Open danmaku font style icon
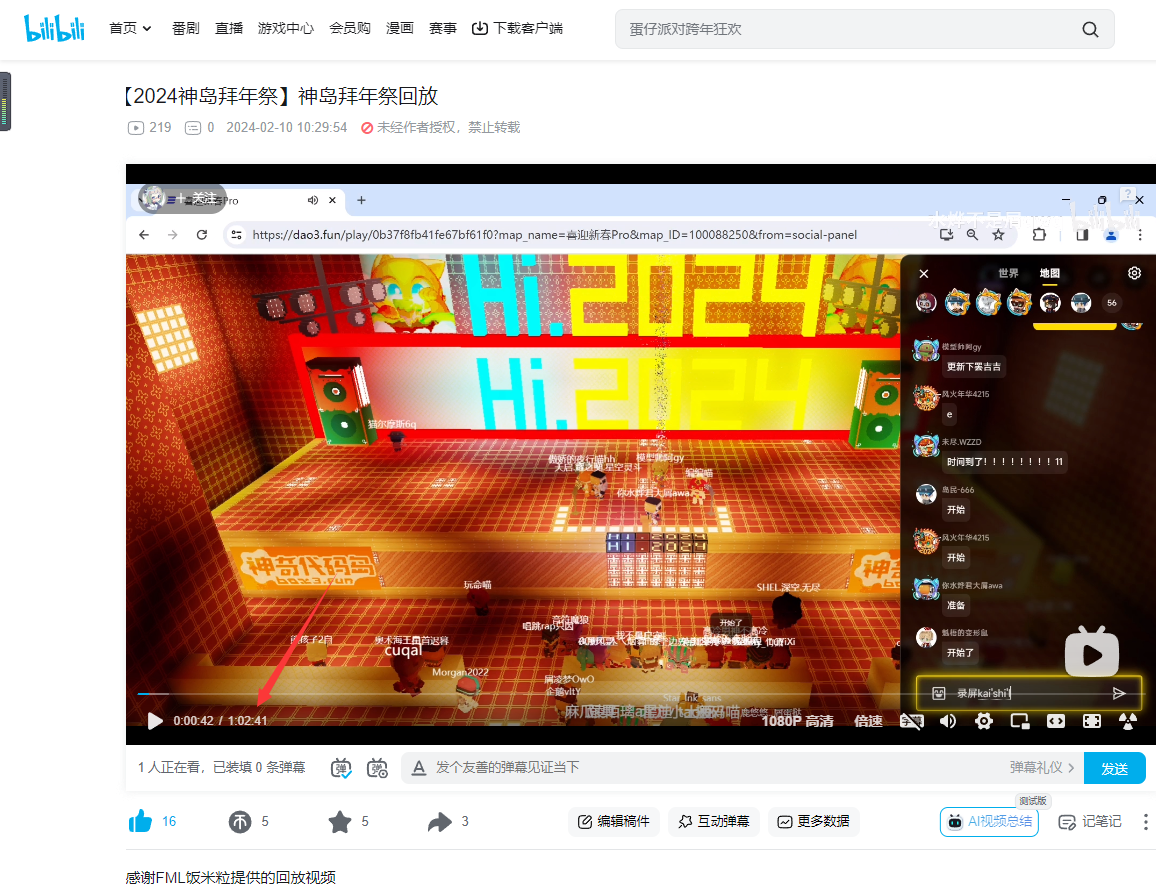Viewport: 1156px width, 884px height. click(419, 768)
